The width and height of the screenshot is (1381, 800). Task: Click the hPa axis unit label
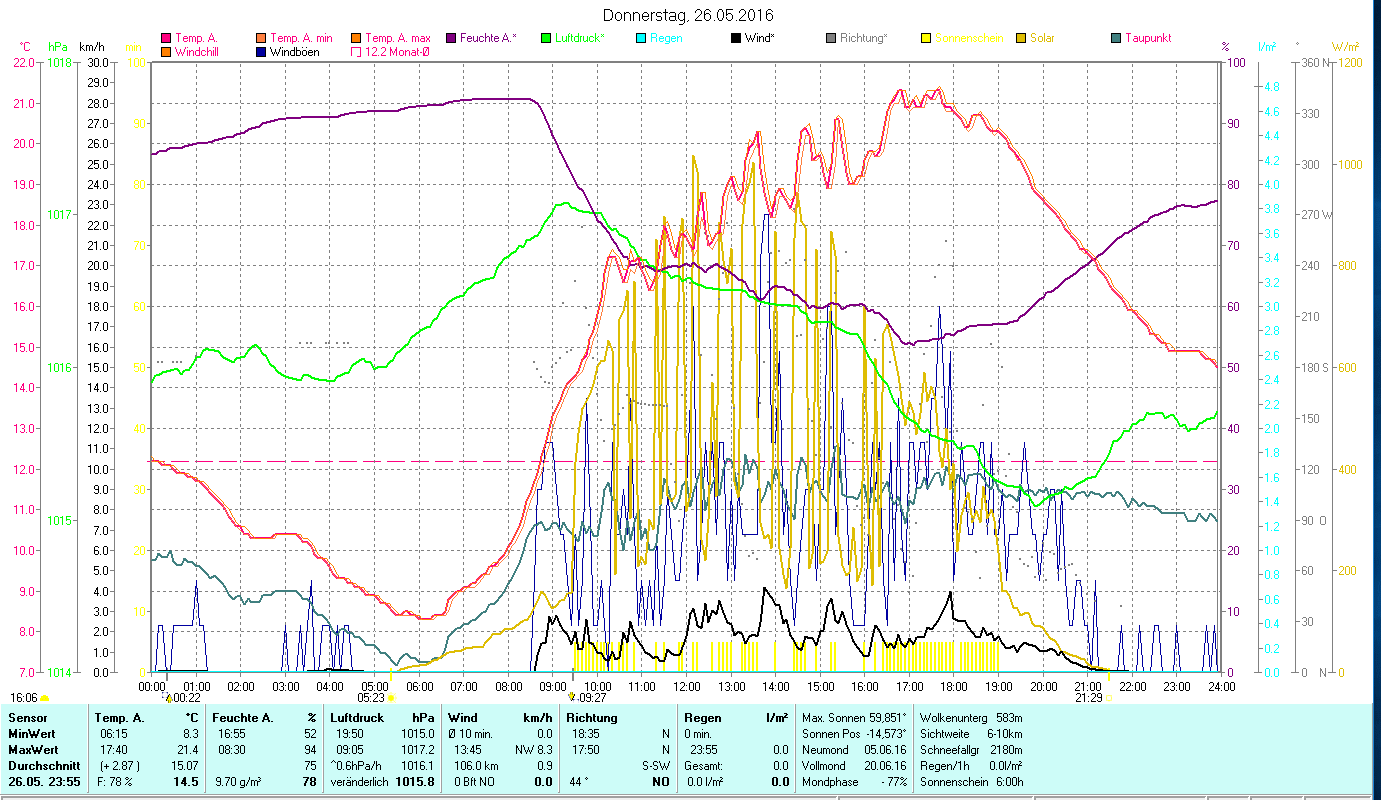pyautogui.click(x=56, y=47)
